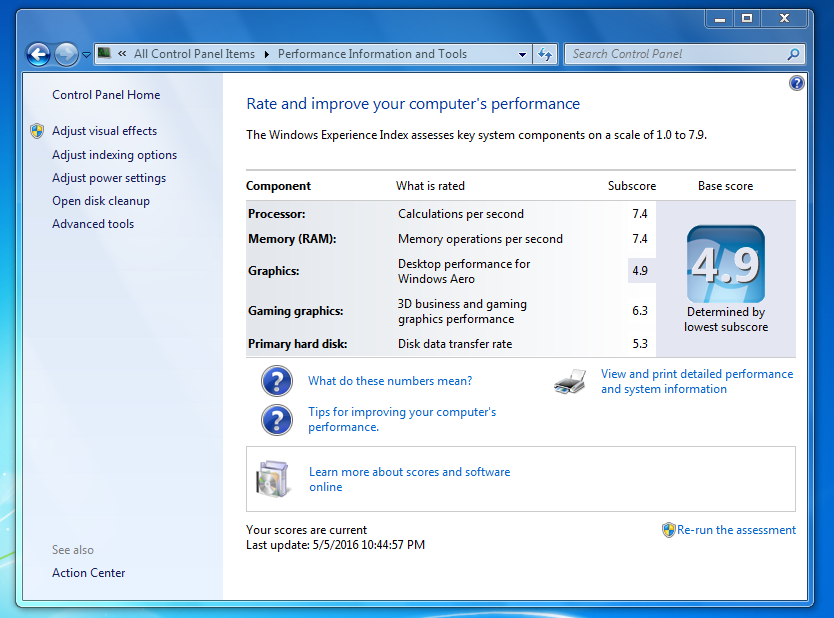Click the Graphics: component label
Screen dimensions: 834x618
(273, 271)
